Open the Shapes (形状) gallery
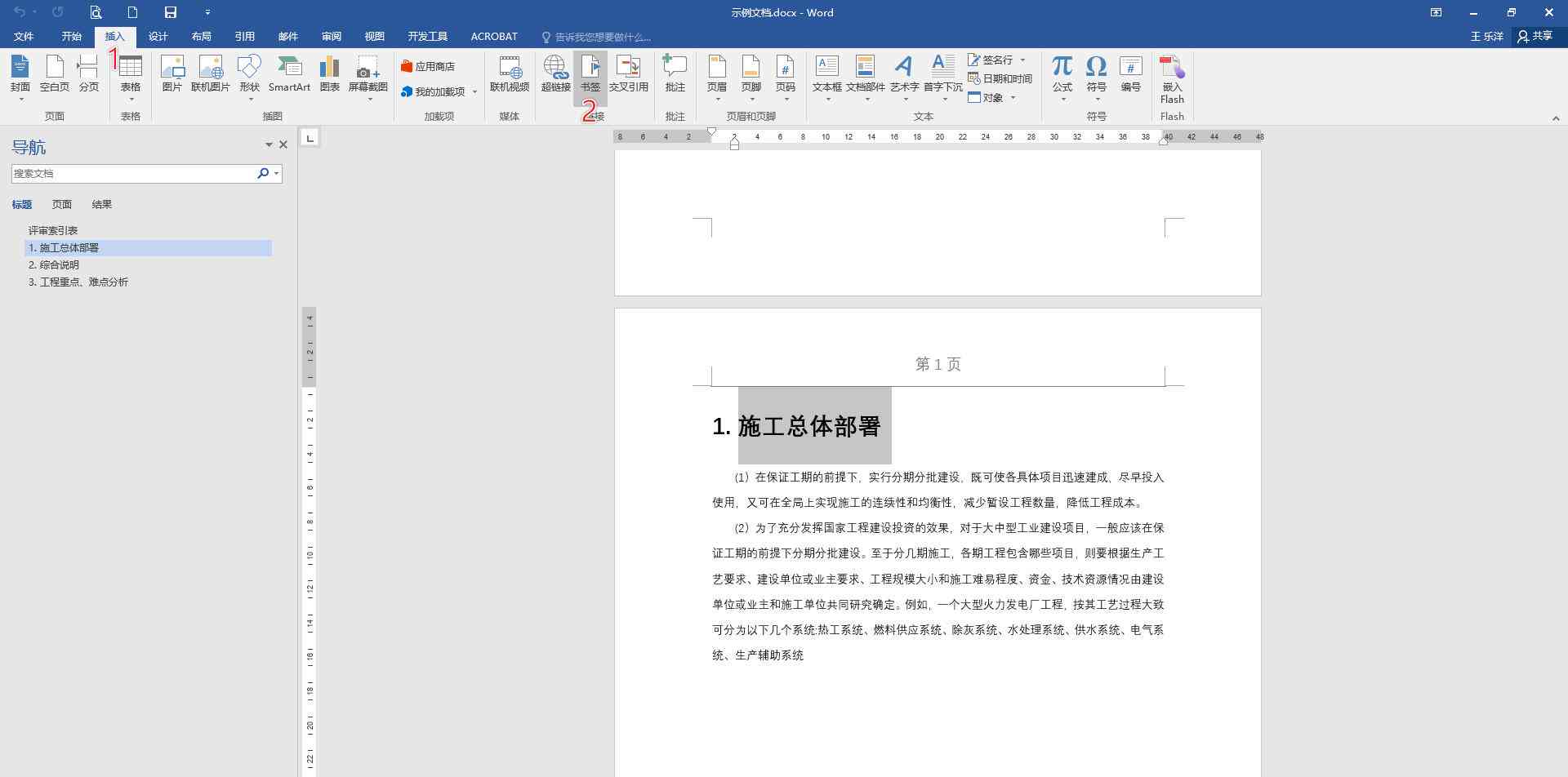 point(249,78)
